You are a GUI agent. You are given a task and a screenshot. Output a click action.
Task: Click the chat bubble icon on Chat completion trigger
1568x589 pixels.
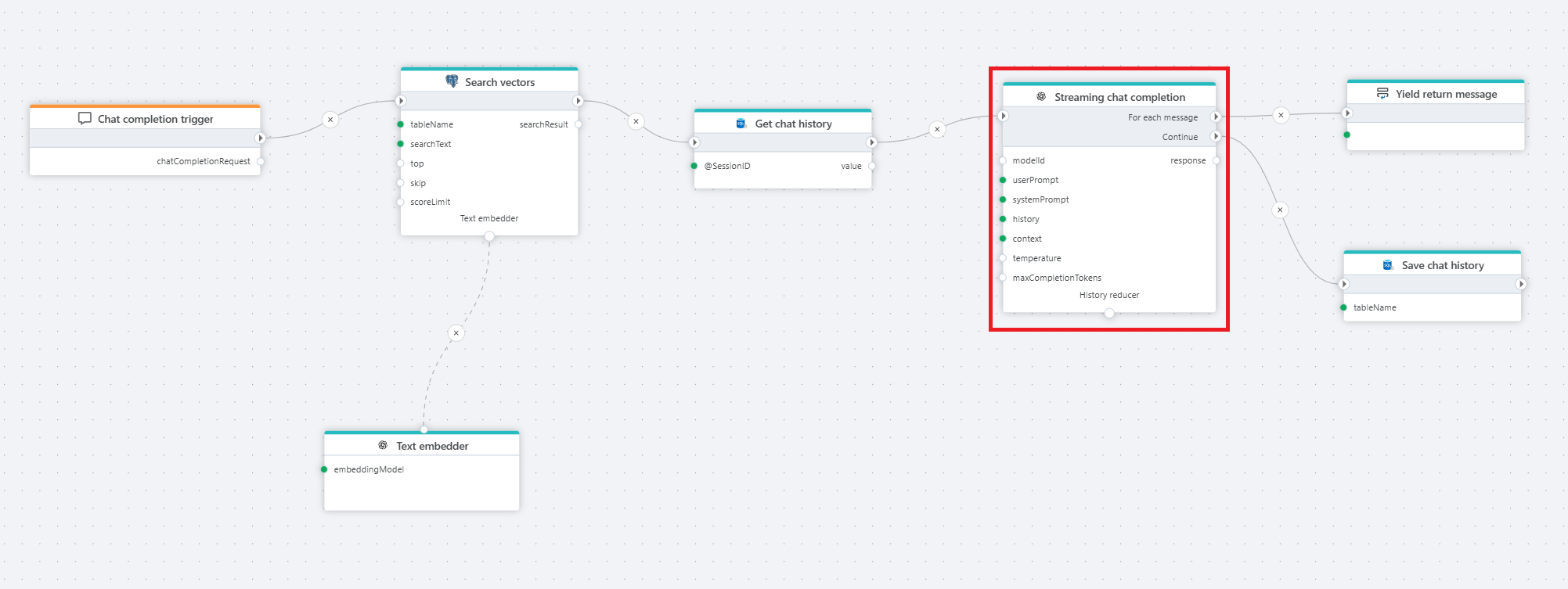85,119
